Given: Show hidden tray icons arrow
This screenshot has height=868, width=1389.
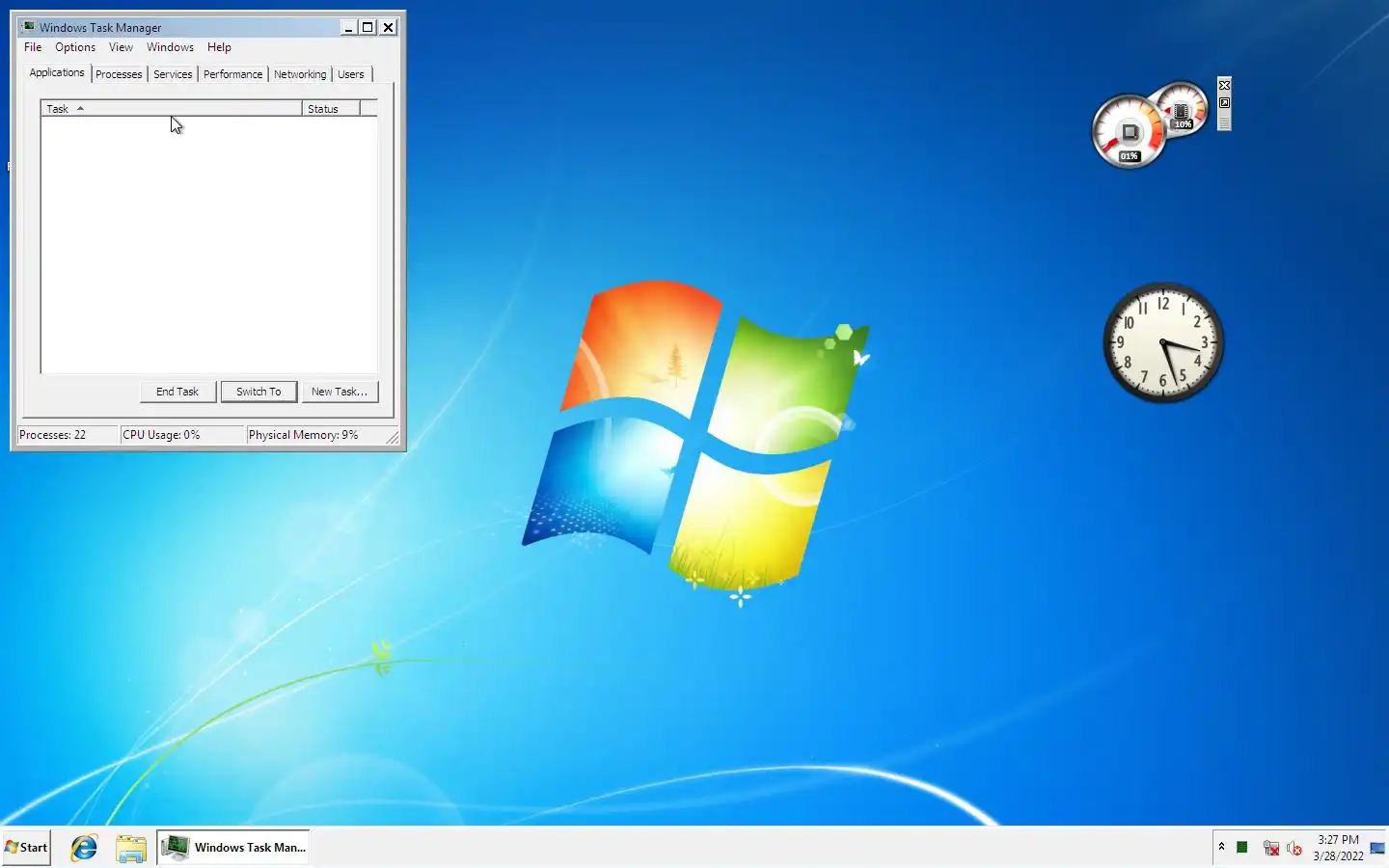Looking at the screenshot, I should pyautogui.click(x=1221, y=847).
